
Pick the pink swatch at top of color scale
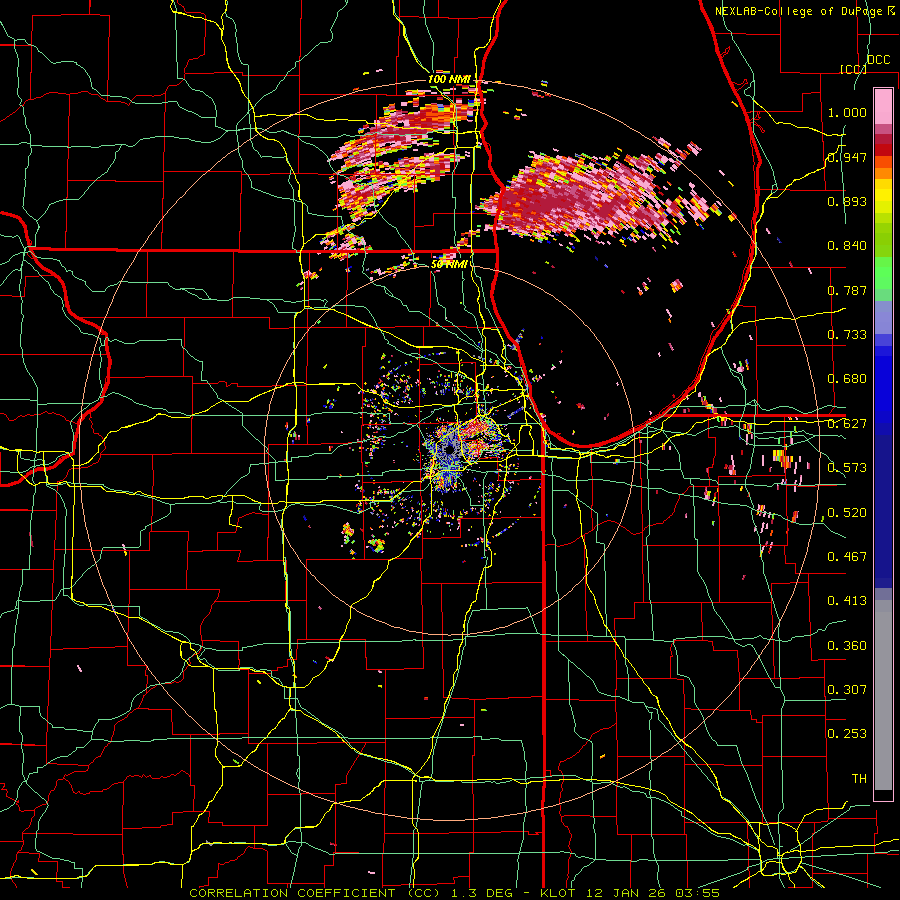point(883,106)
